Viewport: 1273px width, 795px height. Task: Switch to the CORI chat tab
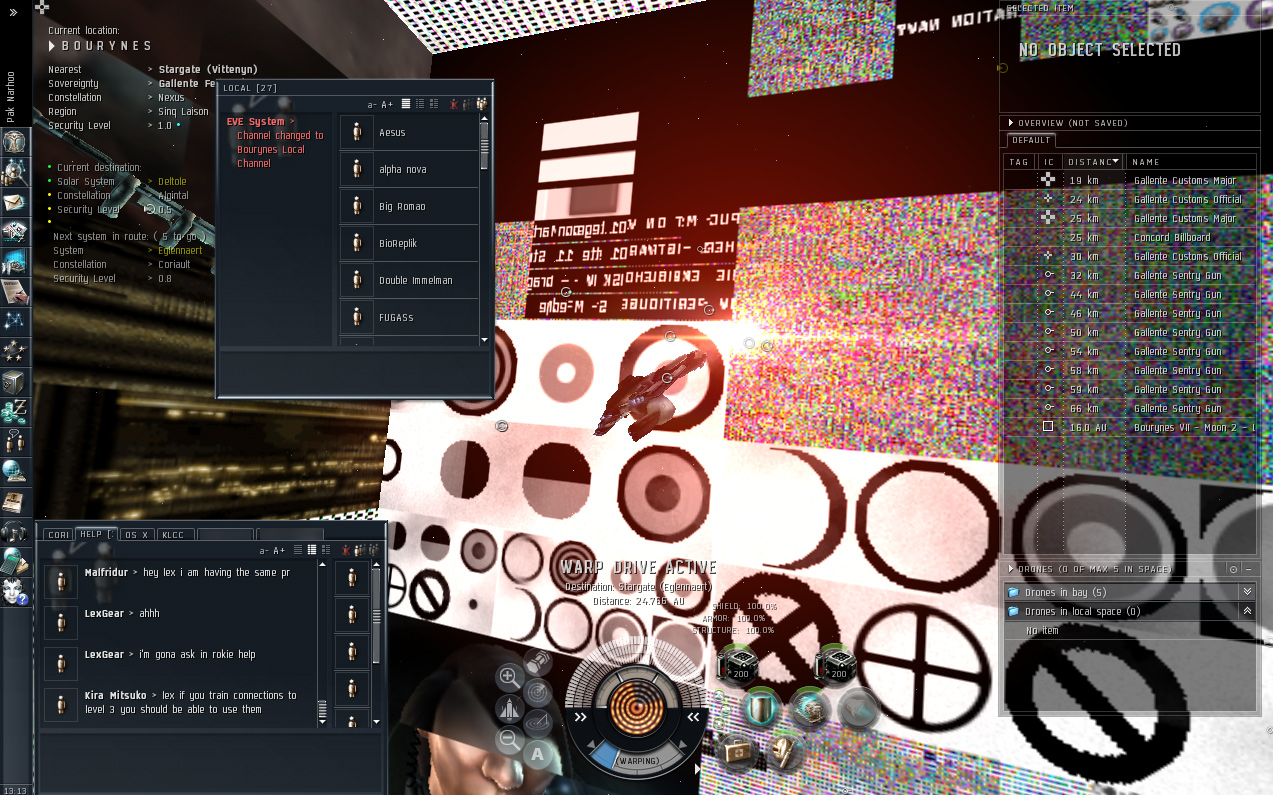click(58, 535)
